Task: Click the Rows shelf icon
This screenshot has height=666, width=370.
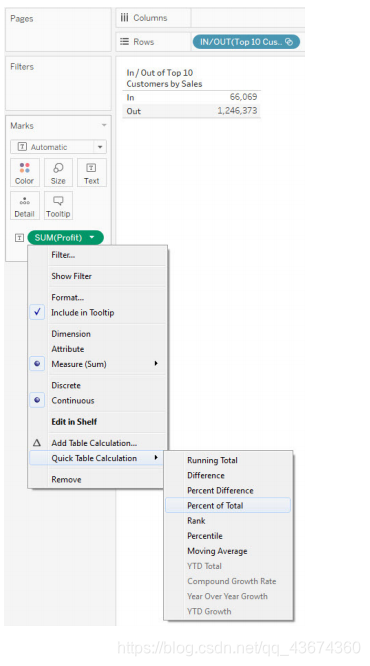Action: [124, 42]
